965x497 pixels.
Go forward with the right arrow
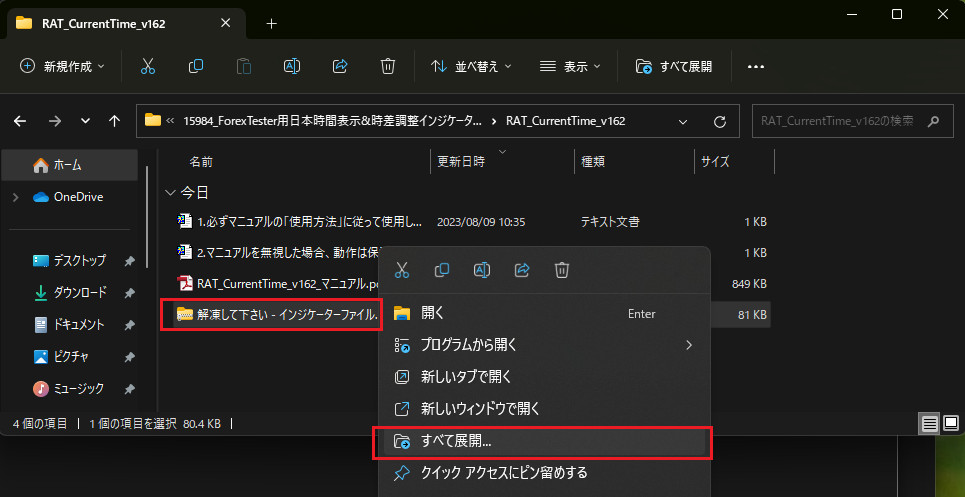point(55,121)
